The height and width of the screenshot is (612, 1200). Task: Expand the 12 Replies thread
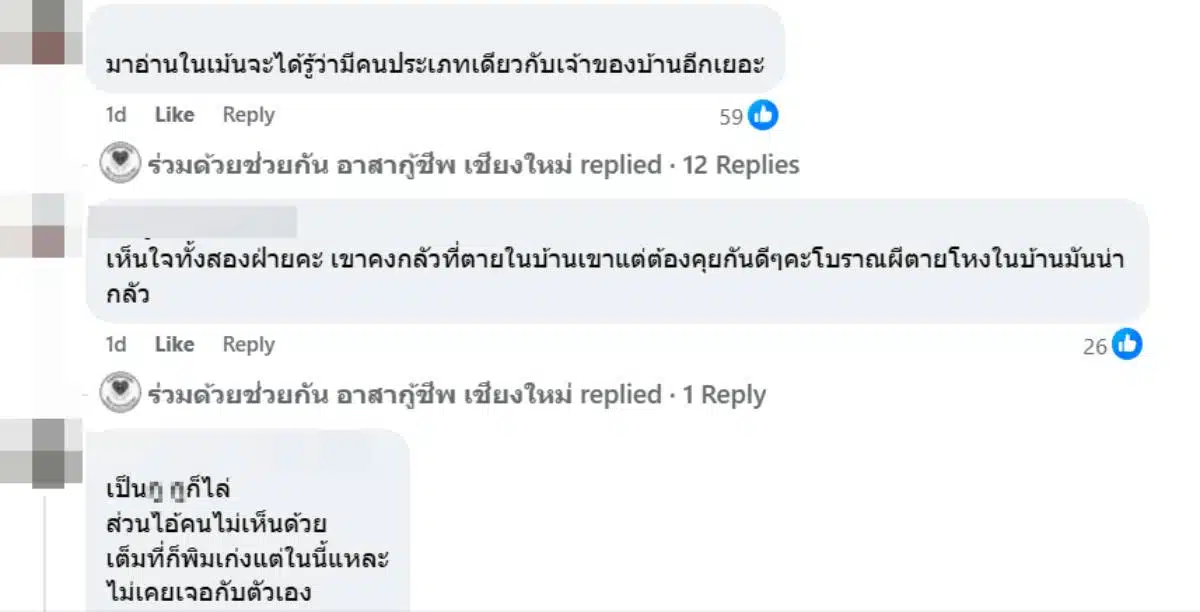pyautogui.click(x=740, y=165)
